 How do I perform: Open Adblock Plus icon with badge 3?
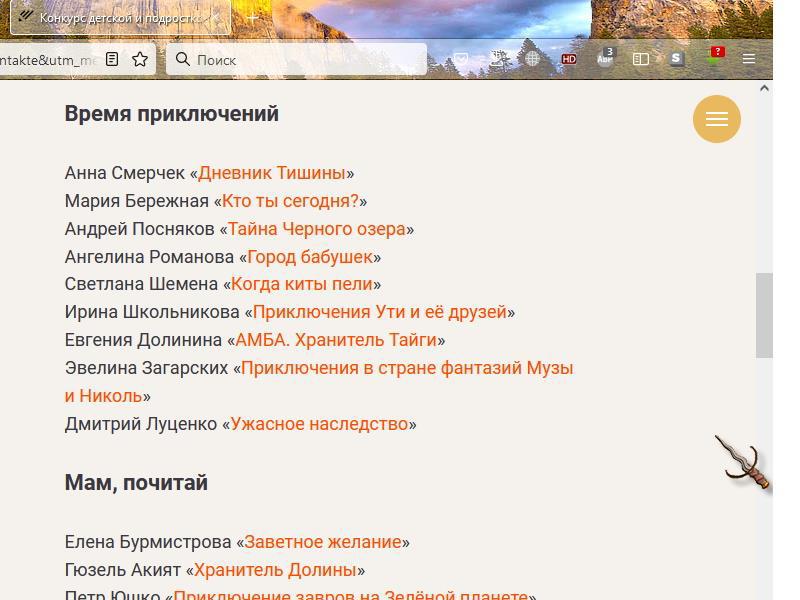(606, 57)
